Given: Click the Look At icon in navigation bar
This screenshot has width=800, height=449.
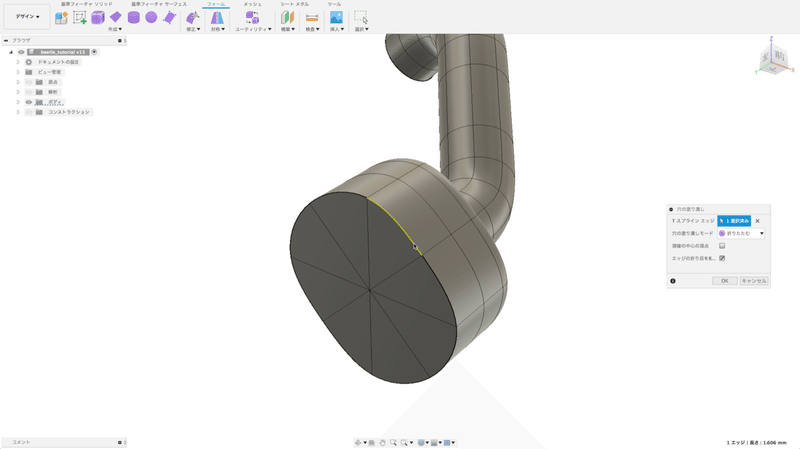Looking at the screenshot, I should [x=372, y=442].
